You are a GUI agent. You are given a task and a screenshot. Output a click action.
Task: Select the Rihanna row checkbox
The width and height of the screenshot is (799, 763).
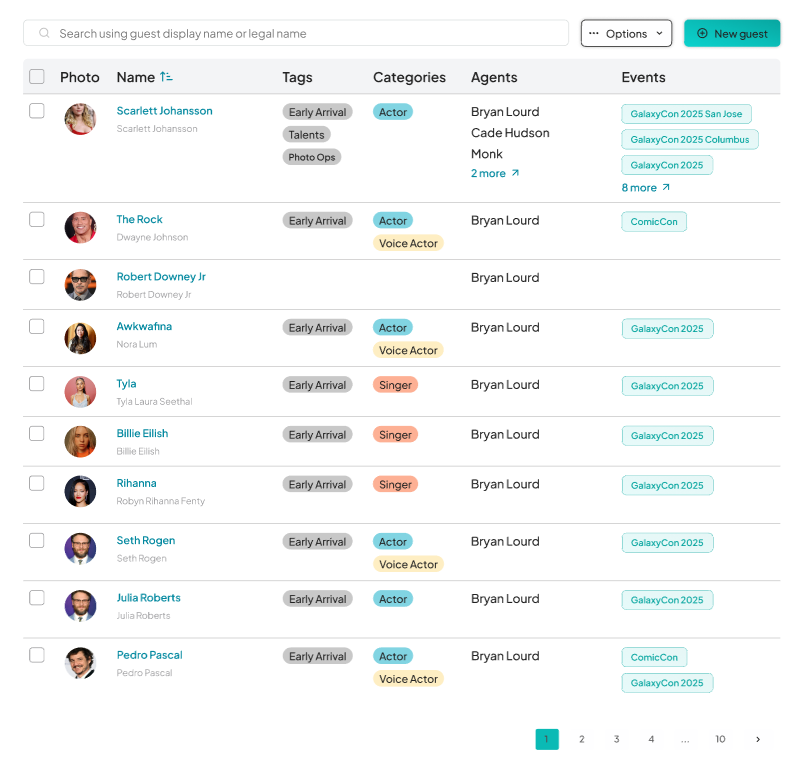tap(37, 484)
